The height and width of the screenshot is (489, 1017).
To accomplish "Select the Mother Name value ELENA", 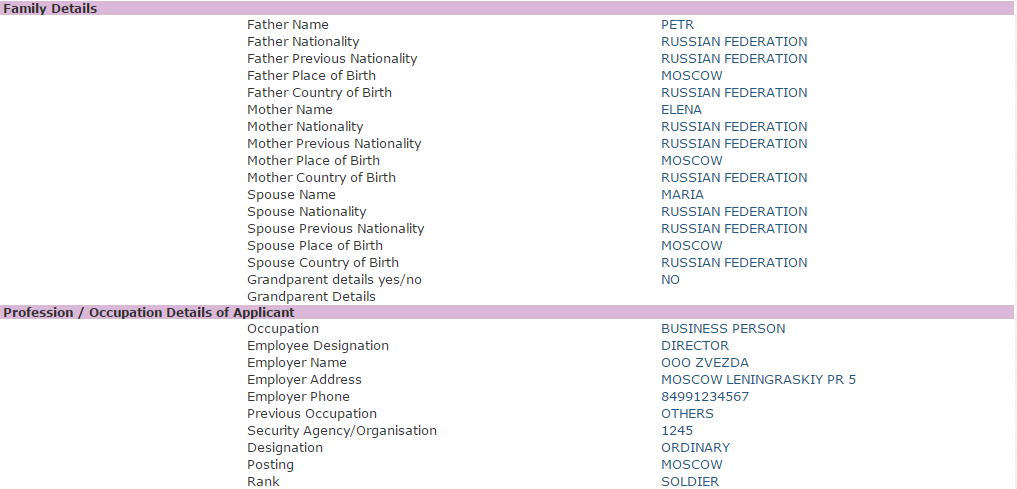I will (x=681, y=110).
